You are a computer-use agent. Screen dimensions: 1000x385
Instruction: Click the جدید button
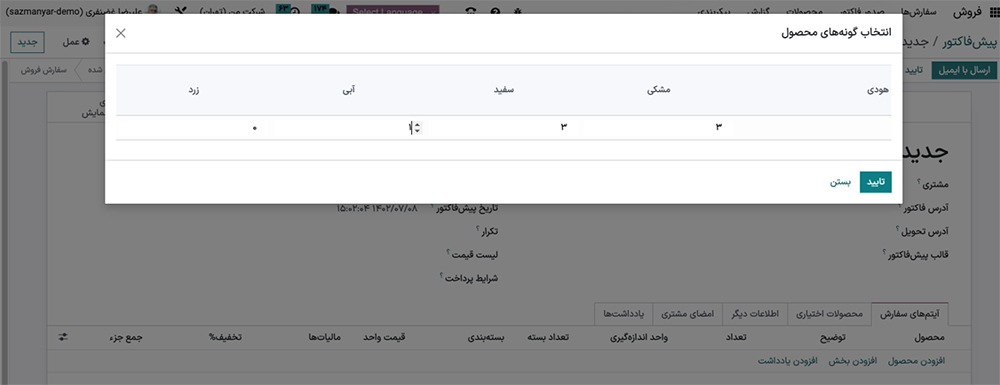click(x=27, y=42)
